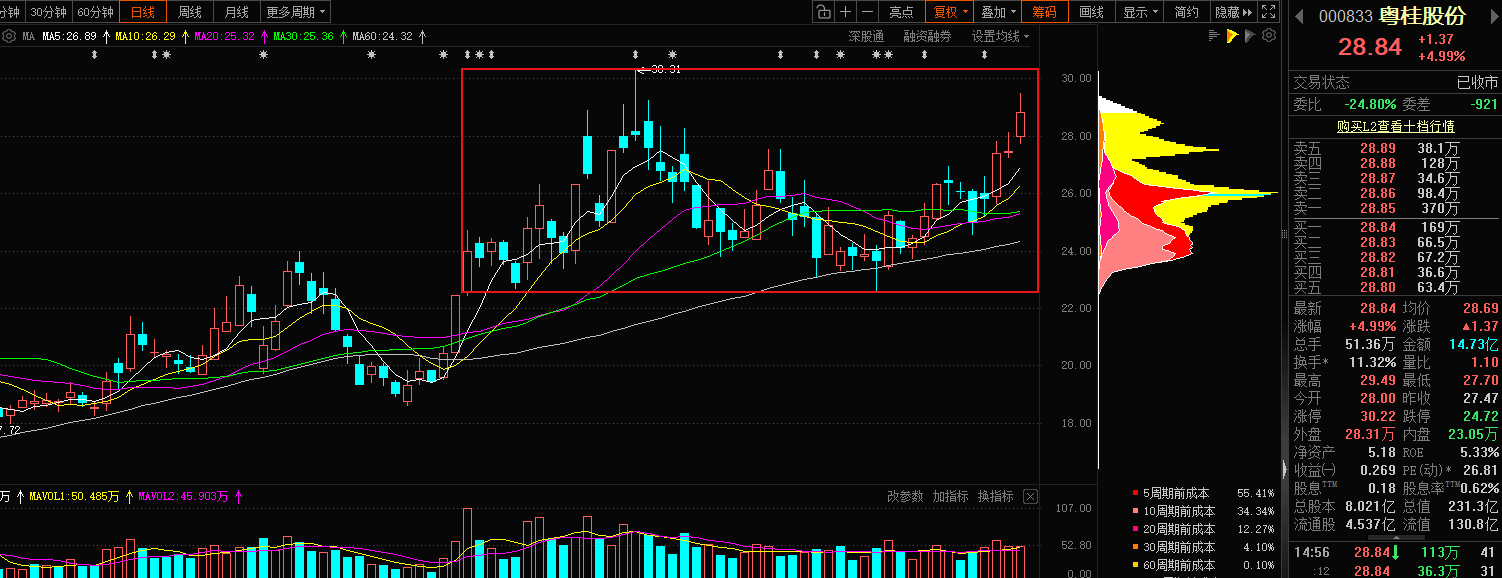The height and width of the screenshot is (578, 1502).
Task: Select the 月线 monthly period
Action: (237, 12)
